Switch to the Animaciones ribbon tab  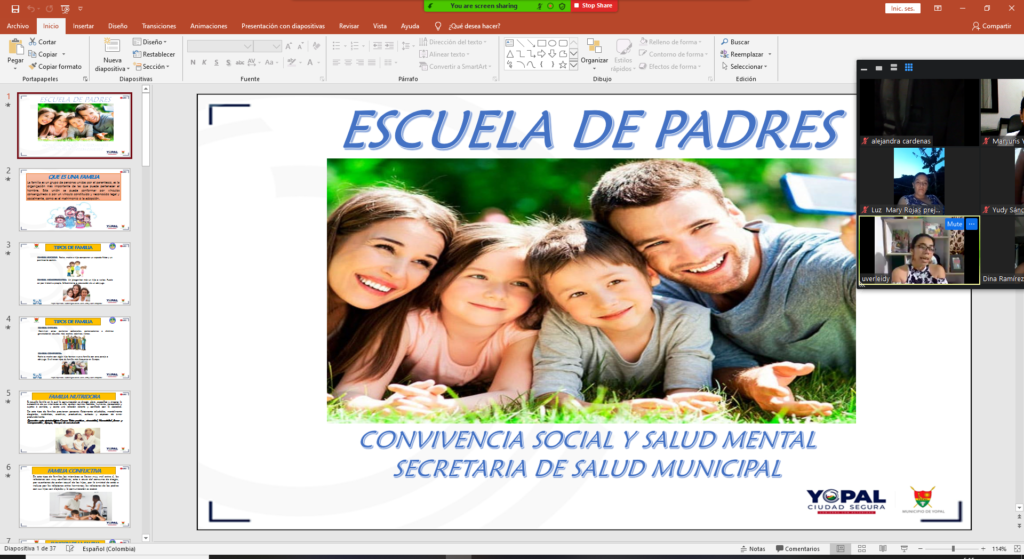click(208, 26)
